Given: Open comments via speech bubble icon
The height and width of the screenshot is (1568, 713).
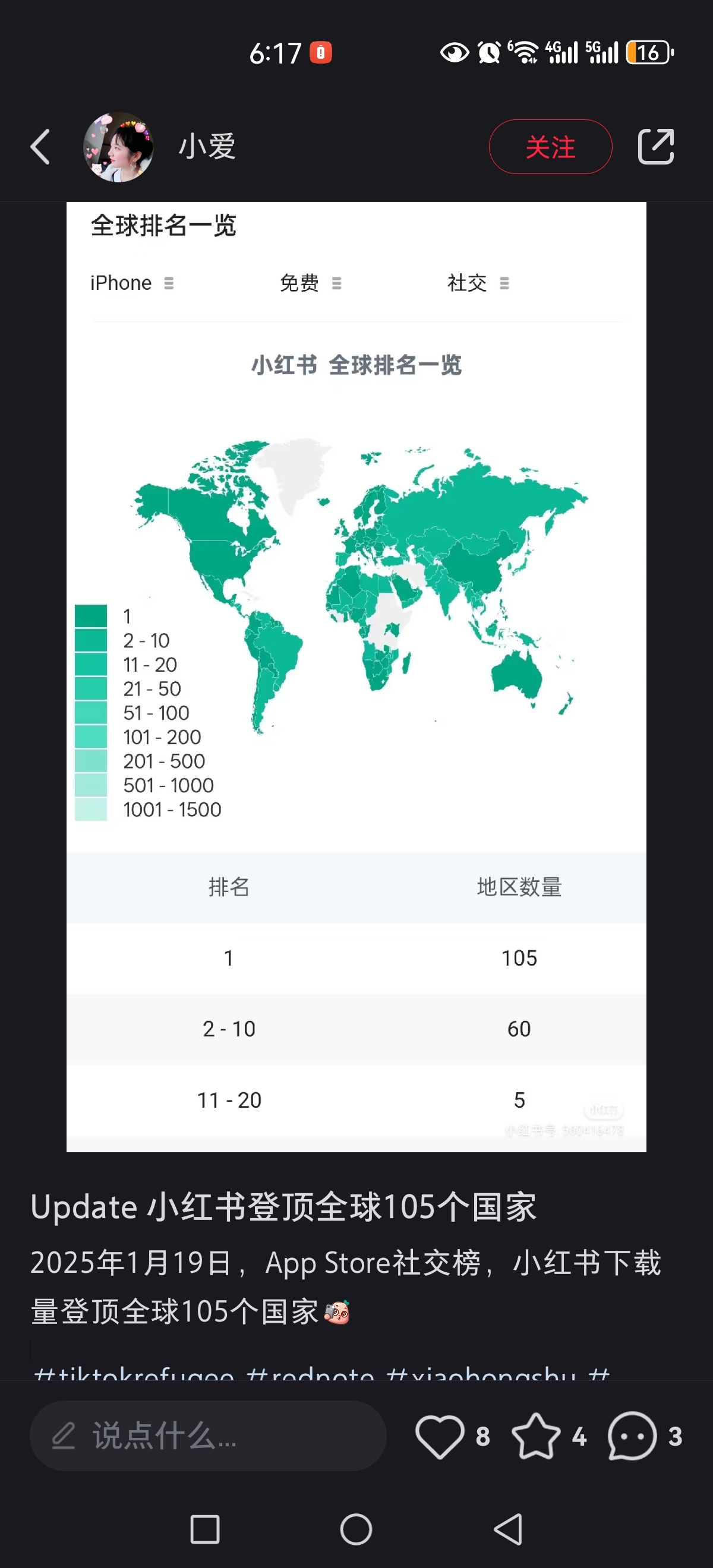Looking at the screenshot, I should click(x=632, y=1437).
